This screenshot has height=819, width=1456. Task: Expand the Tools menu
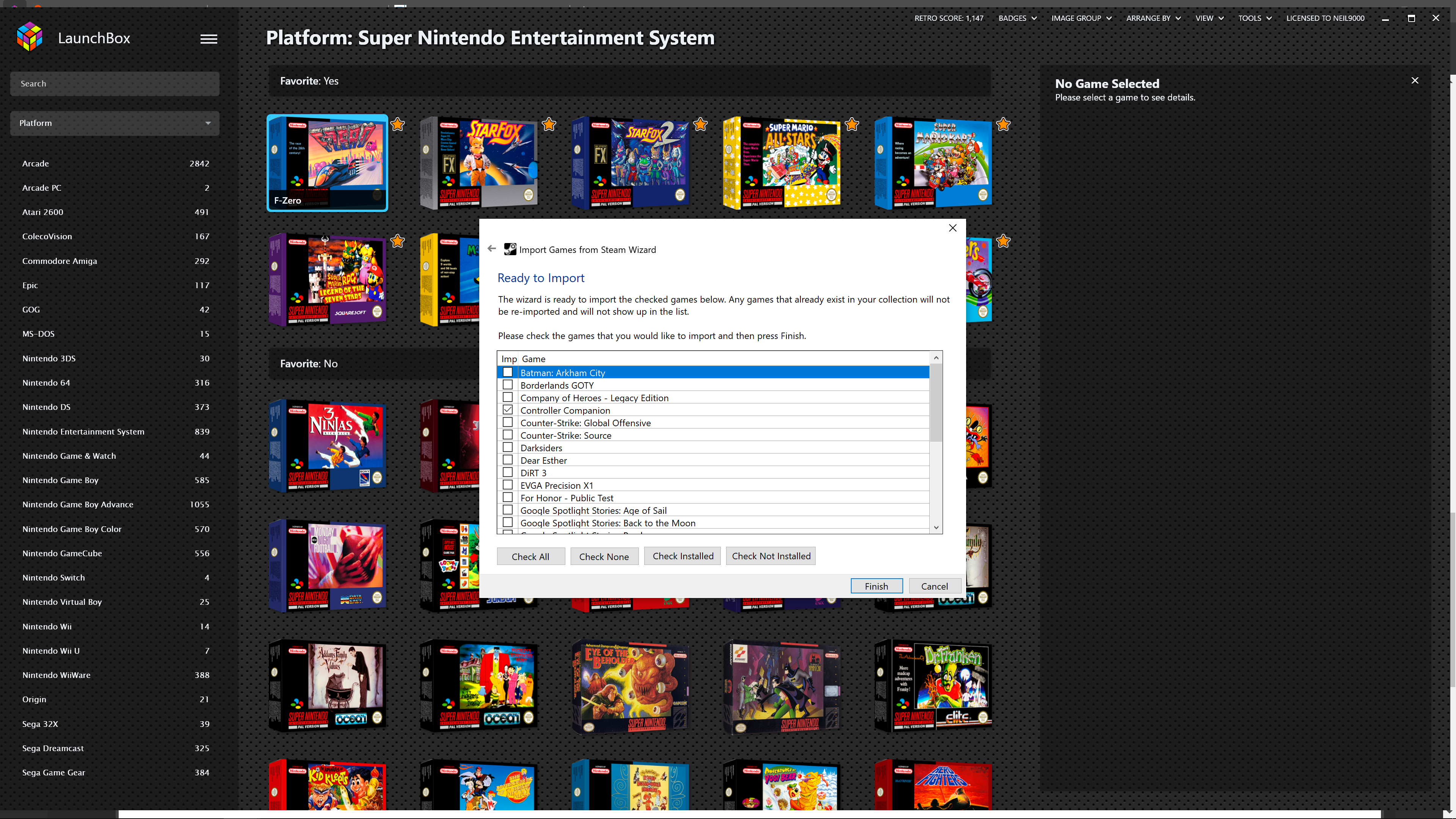pos(1255,18)
